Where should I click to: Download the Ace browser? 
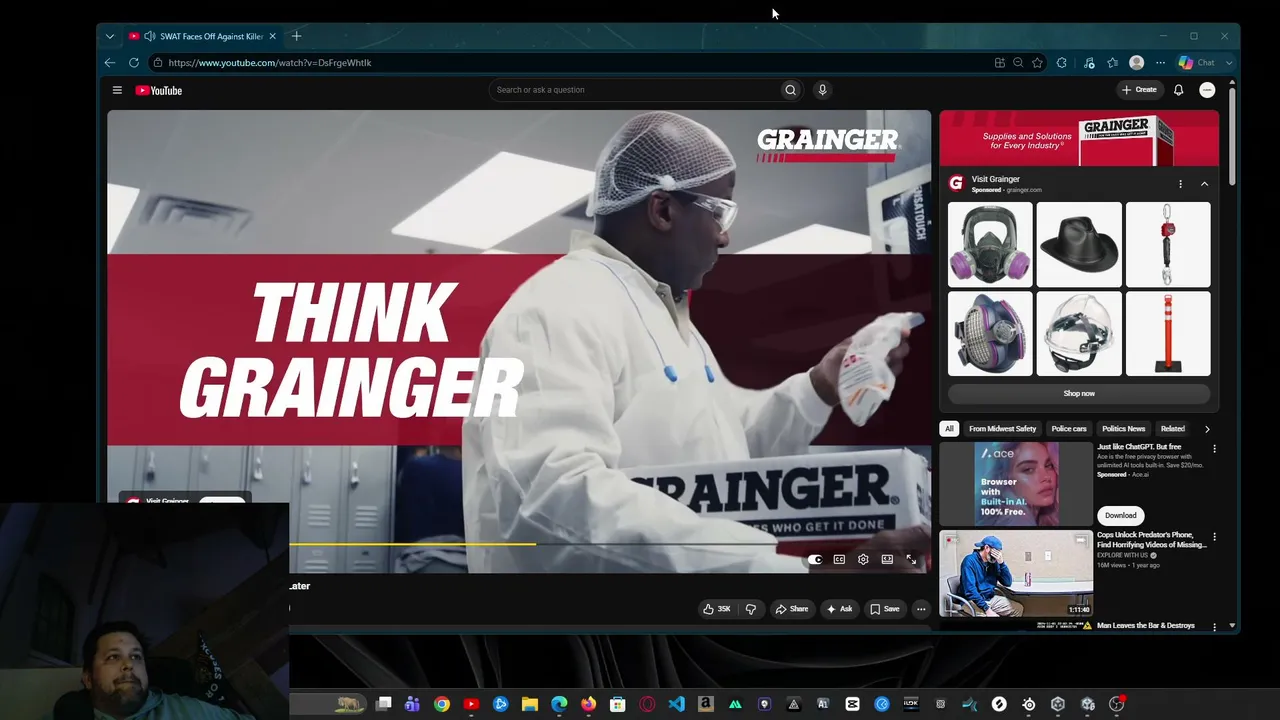[x=1120, y=516]
